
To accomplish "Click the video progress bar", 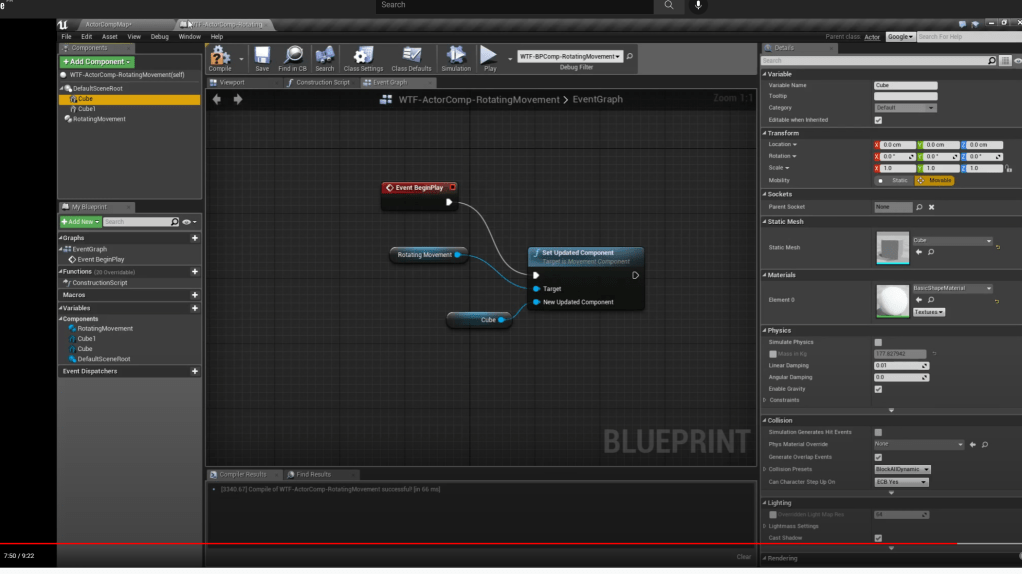I will pos(500,544).
